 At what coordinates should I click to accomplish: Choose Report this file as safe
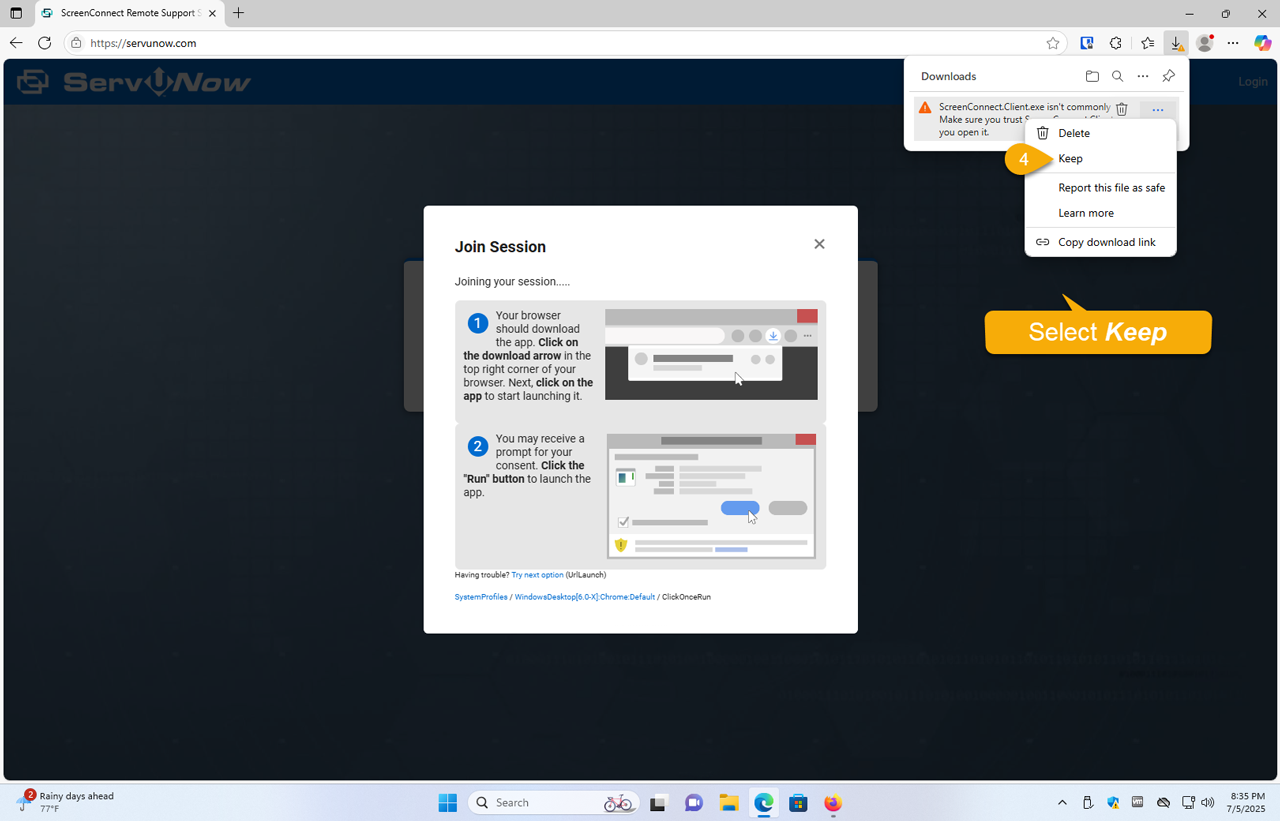tap(1100, 187)
